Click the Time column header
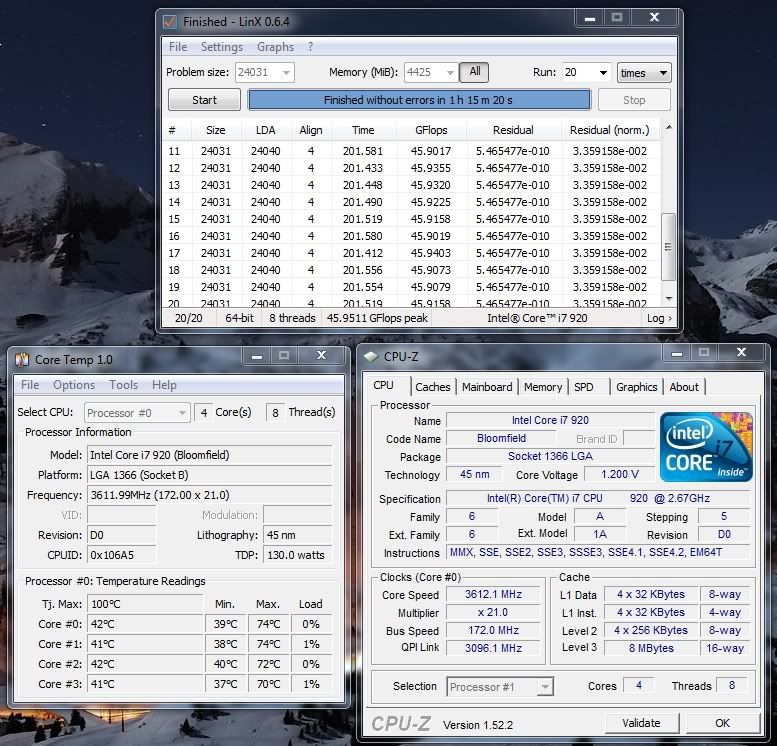This screenshot has width=777, height=746. click(363, 130)
